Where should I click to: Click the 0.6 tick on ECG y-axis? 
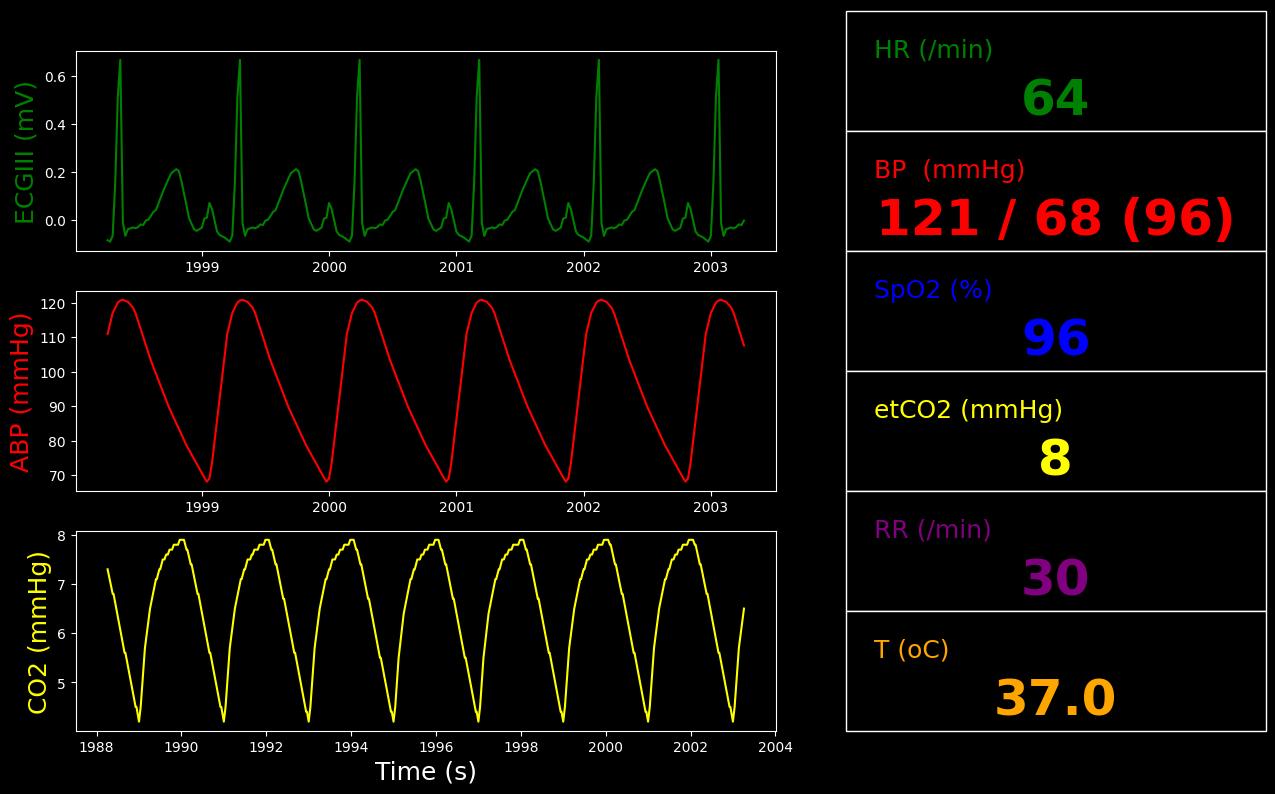click(55, 77)
